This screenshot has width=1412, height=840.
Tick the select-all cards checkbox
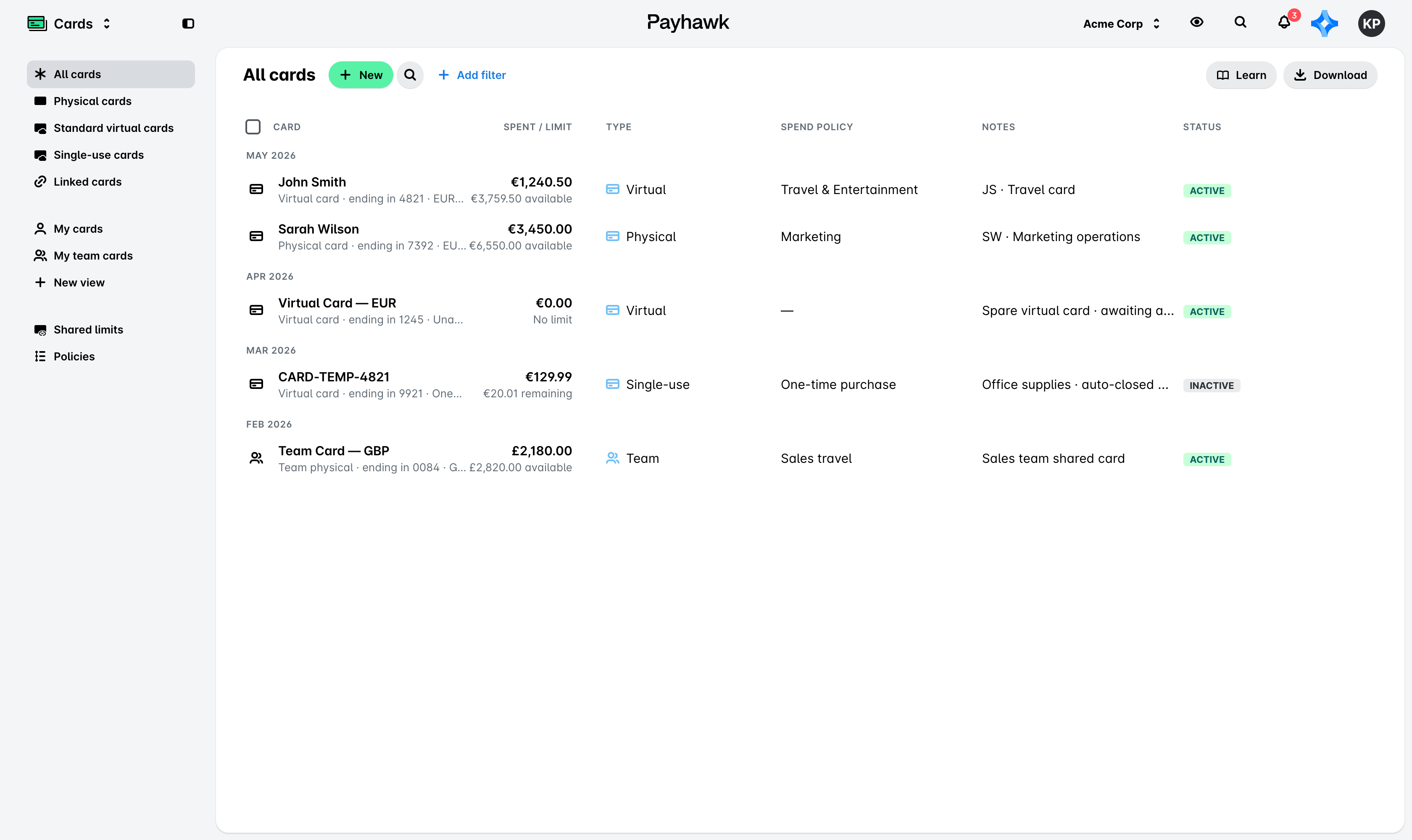253,127
